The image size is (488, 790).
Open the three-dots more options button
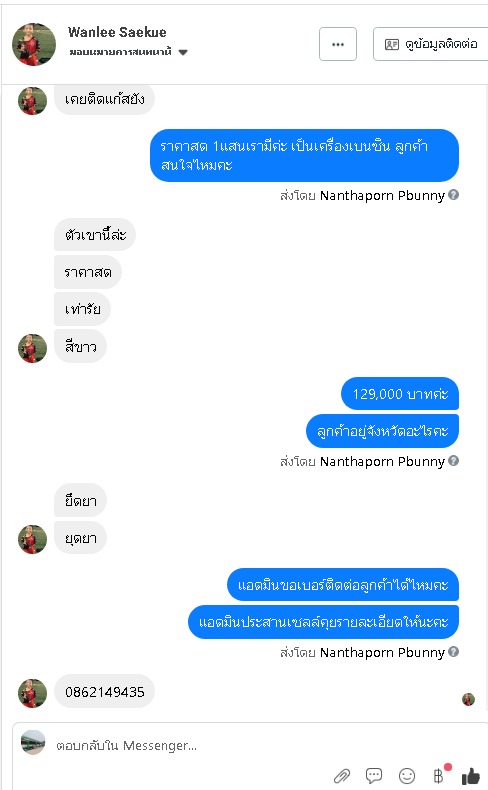(x=338, y=44)
